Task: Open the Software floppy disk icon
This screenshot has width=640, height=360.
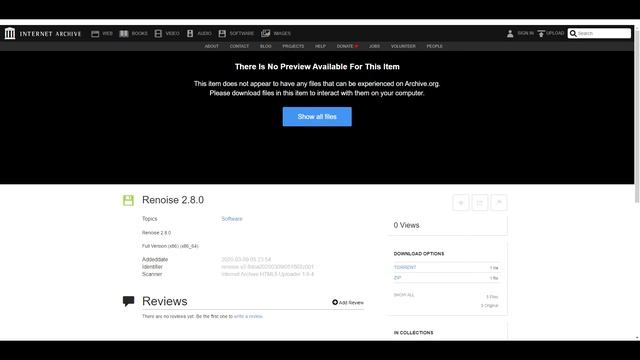Action: point(222,33)
